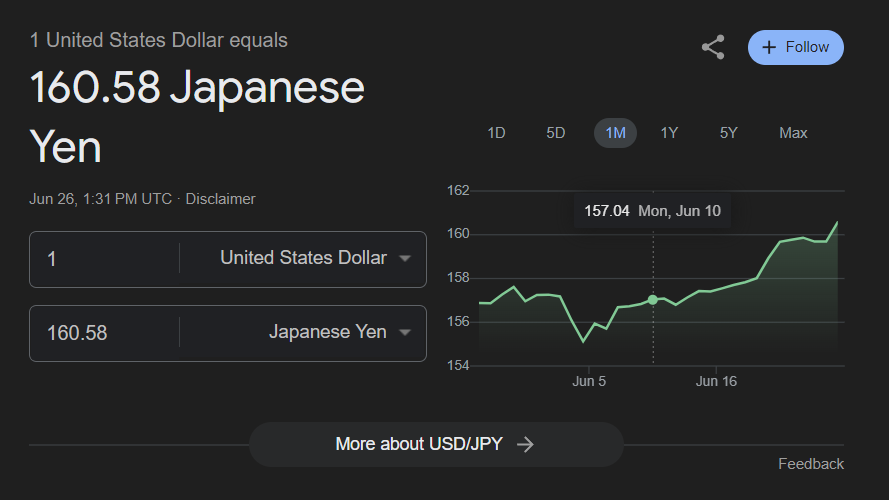
Task: Click the yen amount field showing 160.58
Action: click(x=105, y=333)
